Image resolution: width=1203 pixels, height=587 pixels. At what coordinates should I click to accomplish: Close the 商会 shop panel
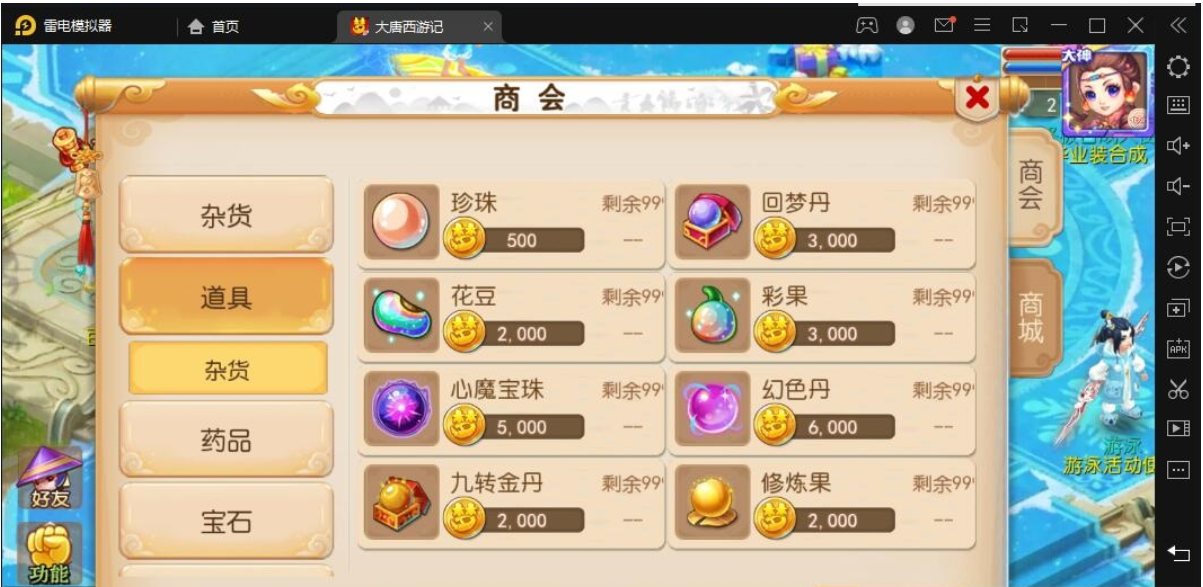tap(977, 97)
